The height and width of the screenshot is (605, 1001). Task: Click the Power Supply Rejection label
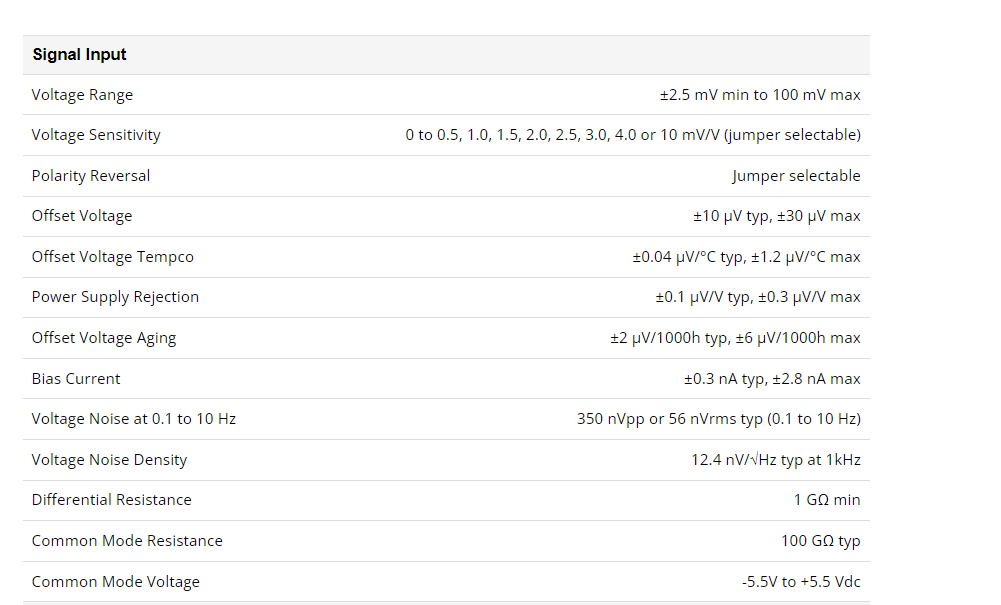click(x=115, y=297)
